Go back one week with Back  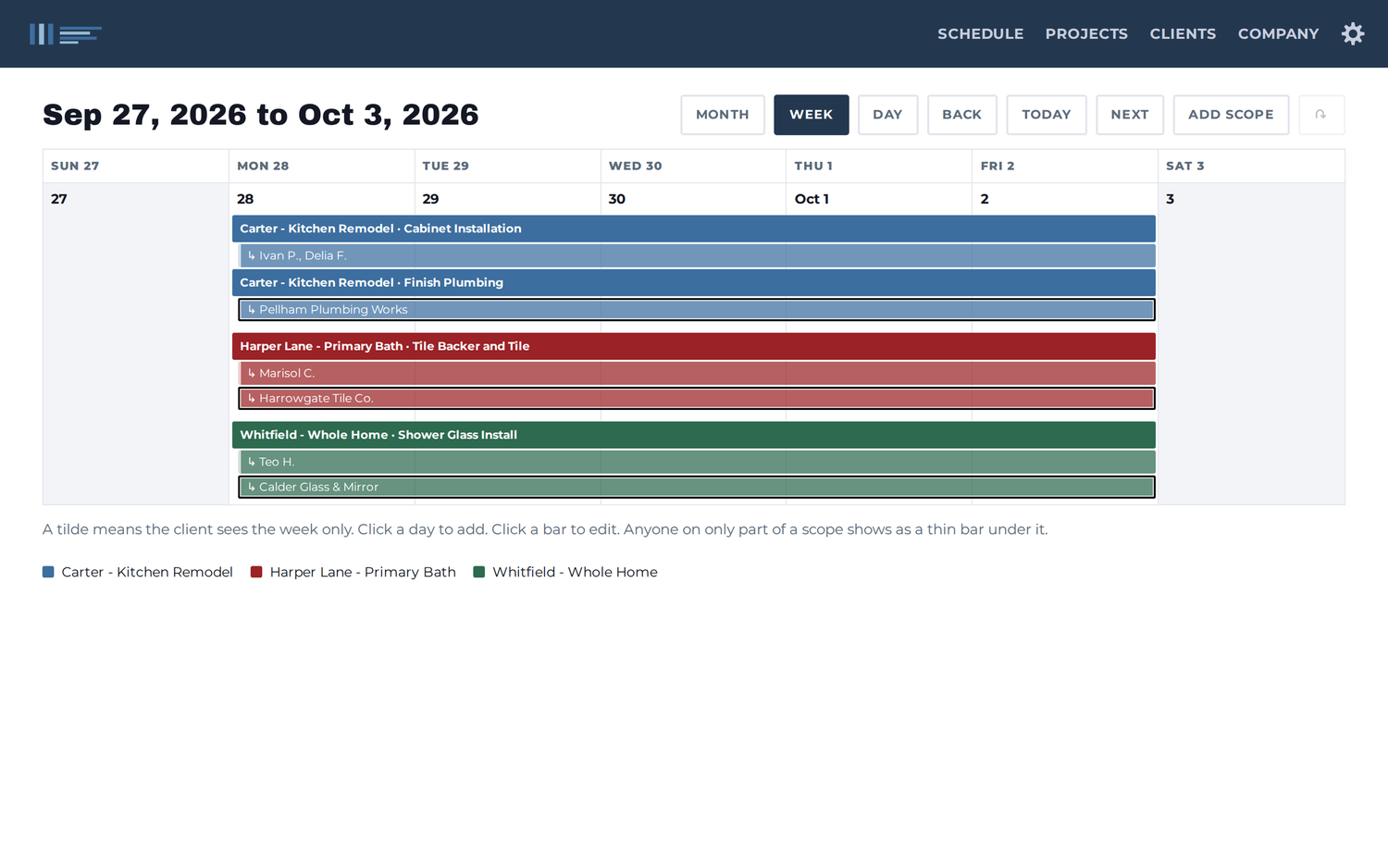pyautogui.click(x=962, y=115)
